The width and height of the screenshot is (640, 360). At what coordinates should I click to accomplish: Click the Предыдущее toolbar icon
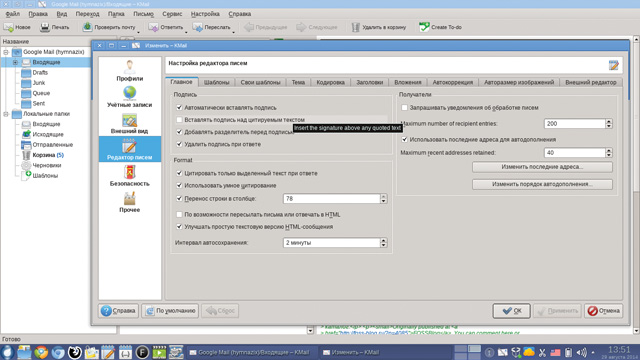(x=249, y=27)
